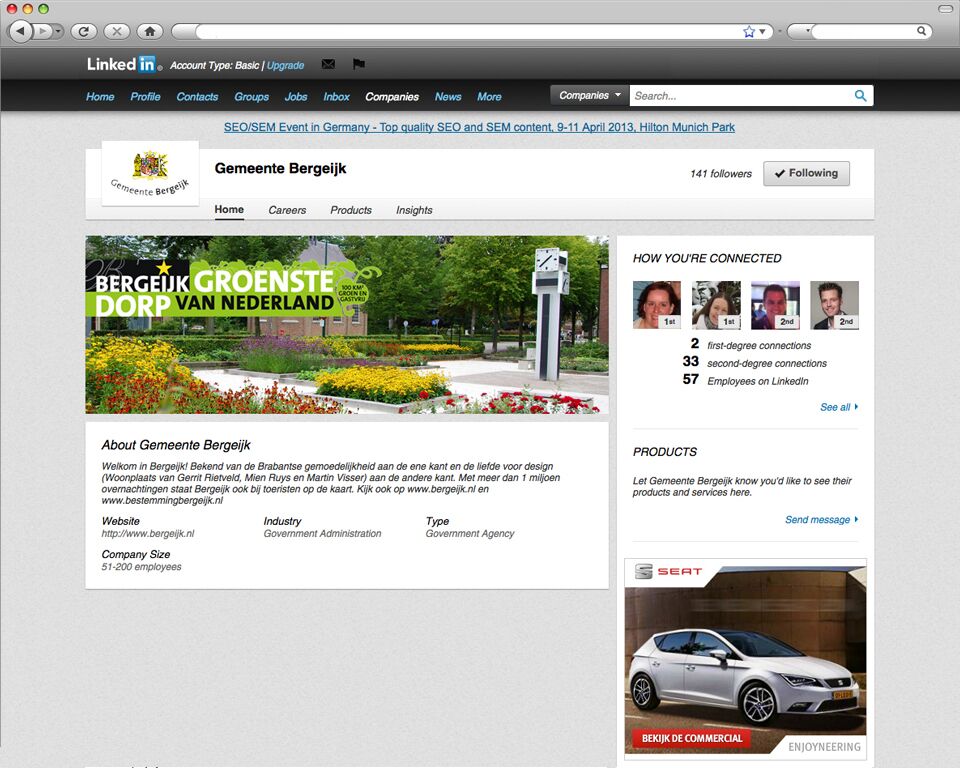Image resolution: width=960 pixels, height=768 pixels.
Task: Open the bookmark star dropdown arrow
Action: click(x=762, y=31)
